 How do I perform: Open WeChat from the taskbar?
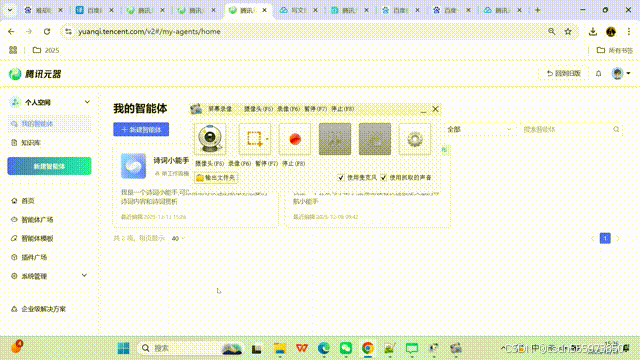346,348
